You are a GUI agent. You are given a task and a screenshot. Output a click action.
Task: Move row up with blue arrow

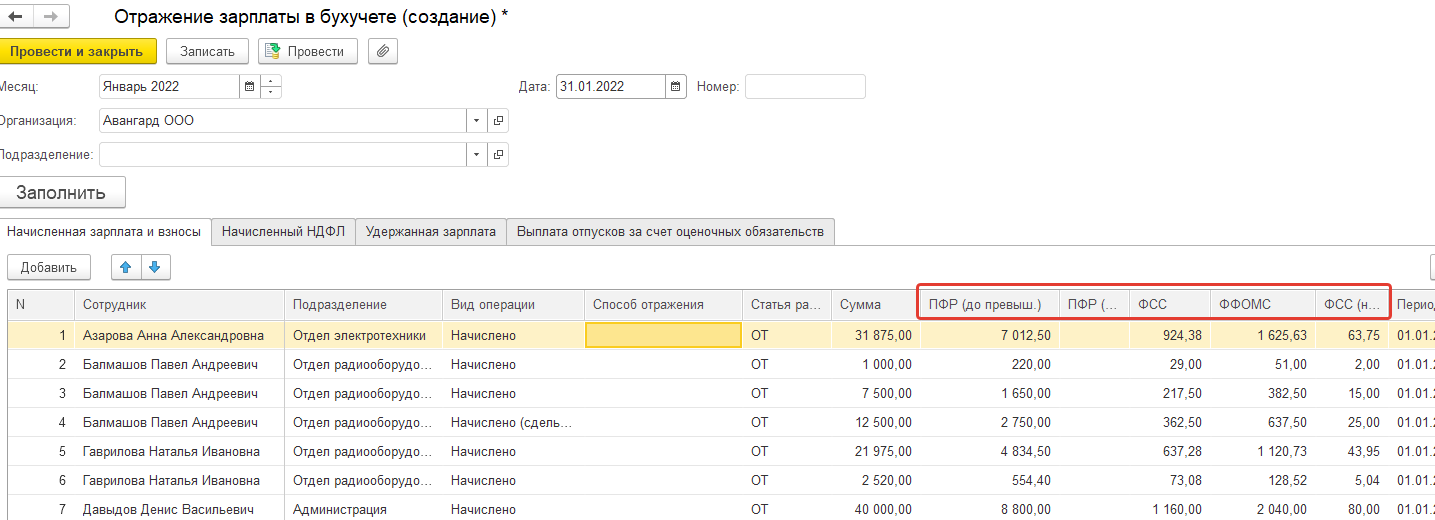click(125, 267)
